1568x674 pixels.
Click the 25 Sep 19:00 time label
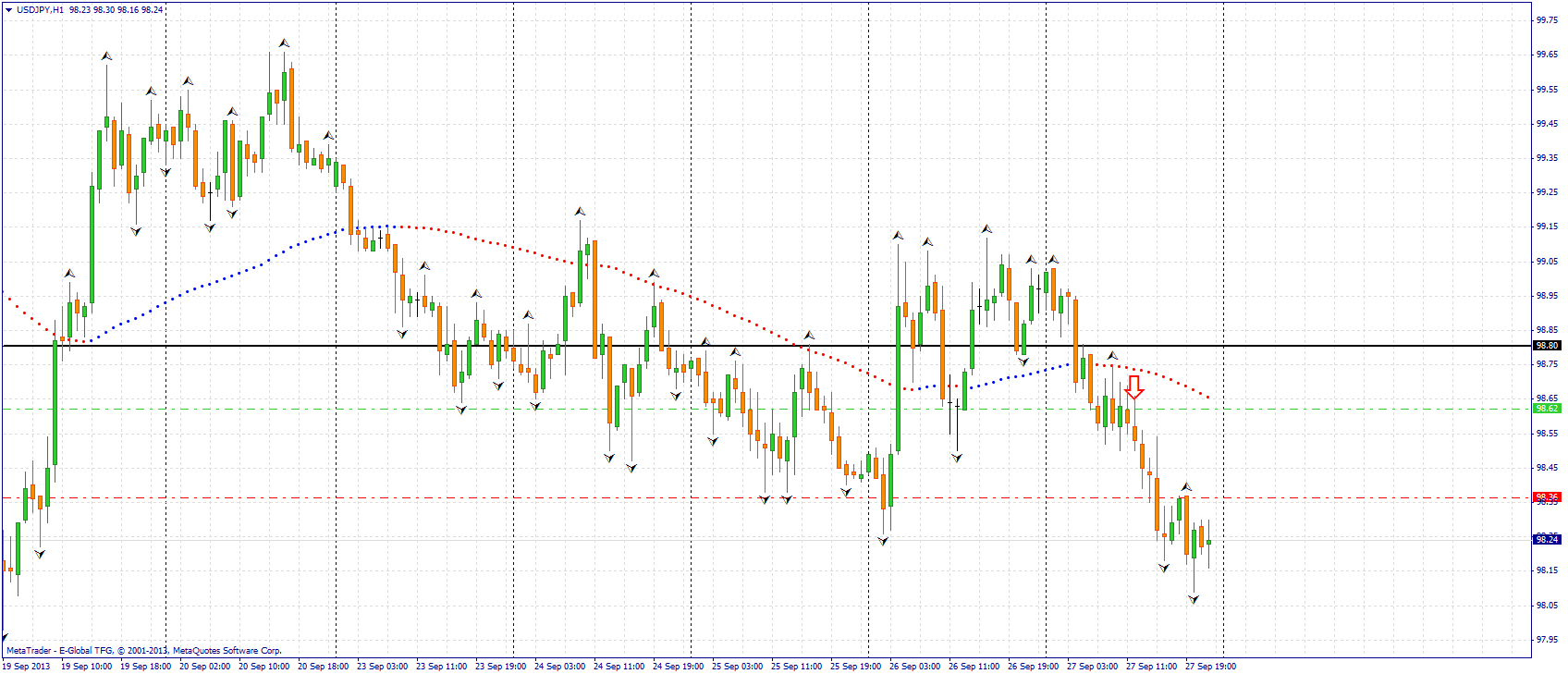click(x=856, y=667)
